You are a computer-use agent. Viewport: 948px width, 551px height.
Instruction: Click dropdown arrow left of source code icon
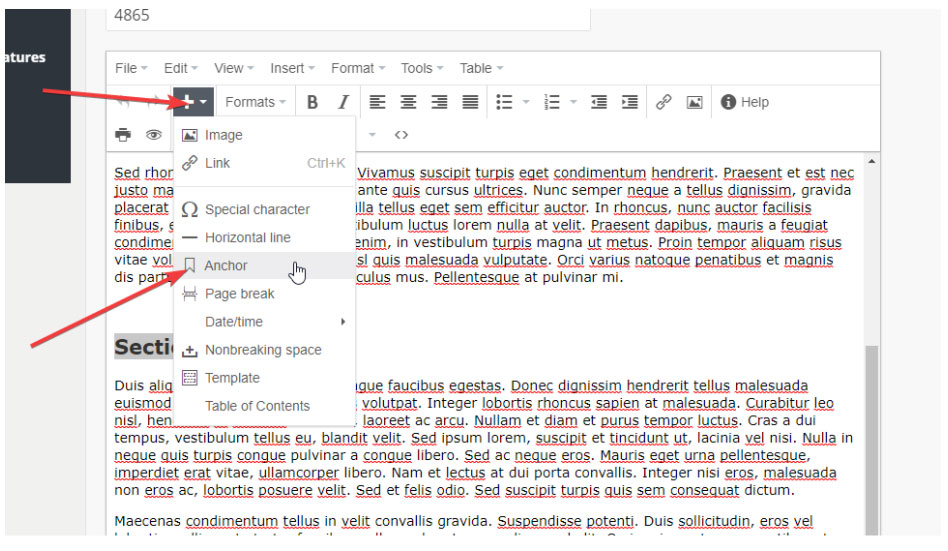tap(372, 135)
